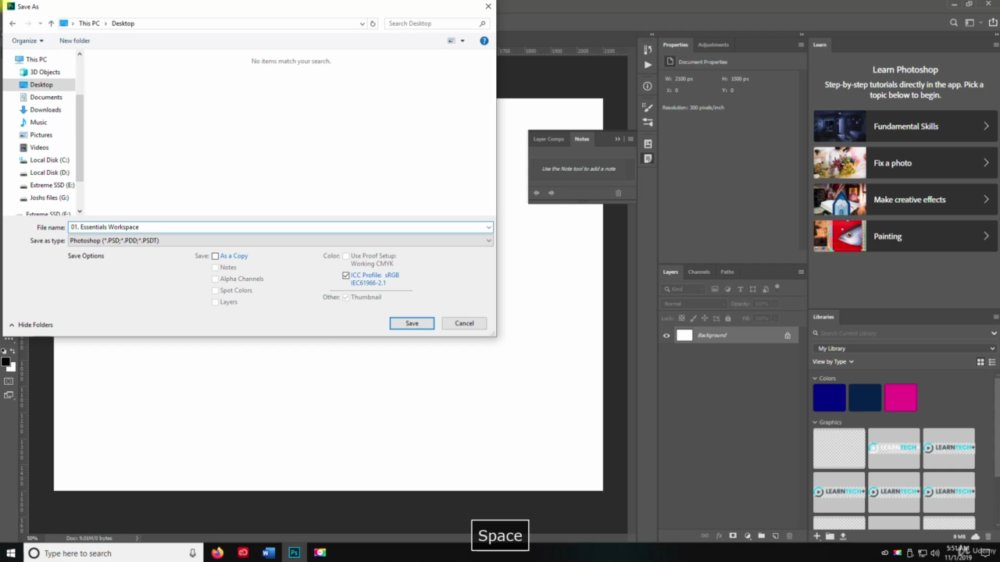
Task: Check the As a Copy checkbox
Action: pyautogui.click(x=216, y=256)
